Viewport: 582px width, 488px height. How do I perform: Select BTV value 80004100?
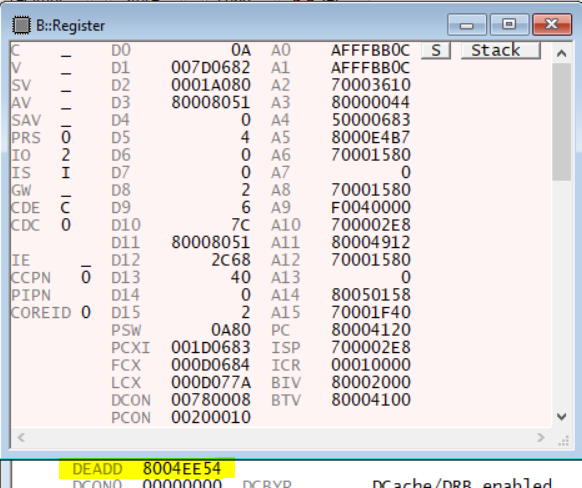(x=371, y=400)
